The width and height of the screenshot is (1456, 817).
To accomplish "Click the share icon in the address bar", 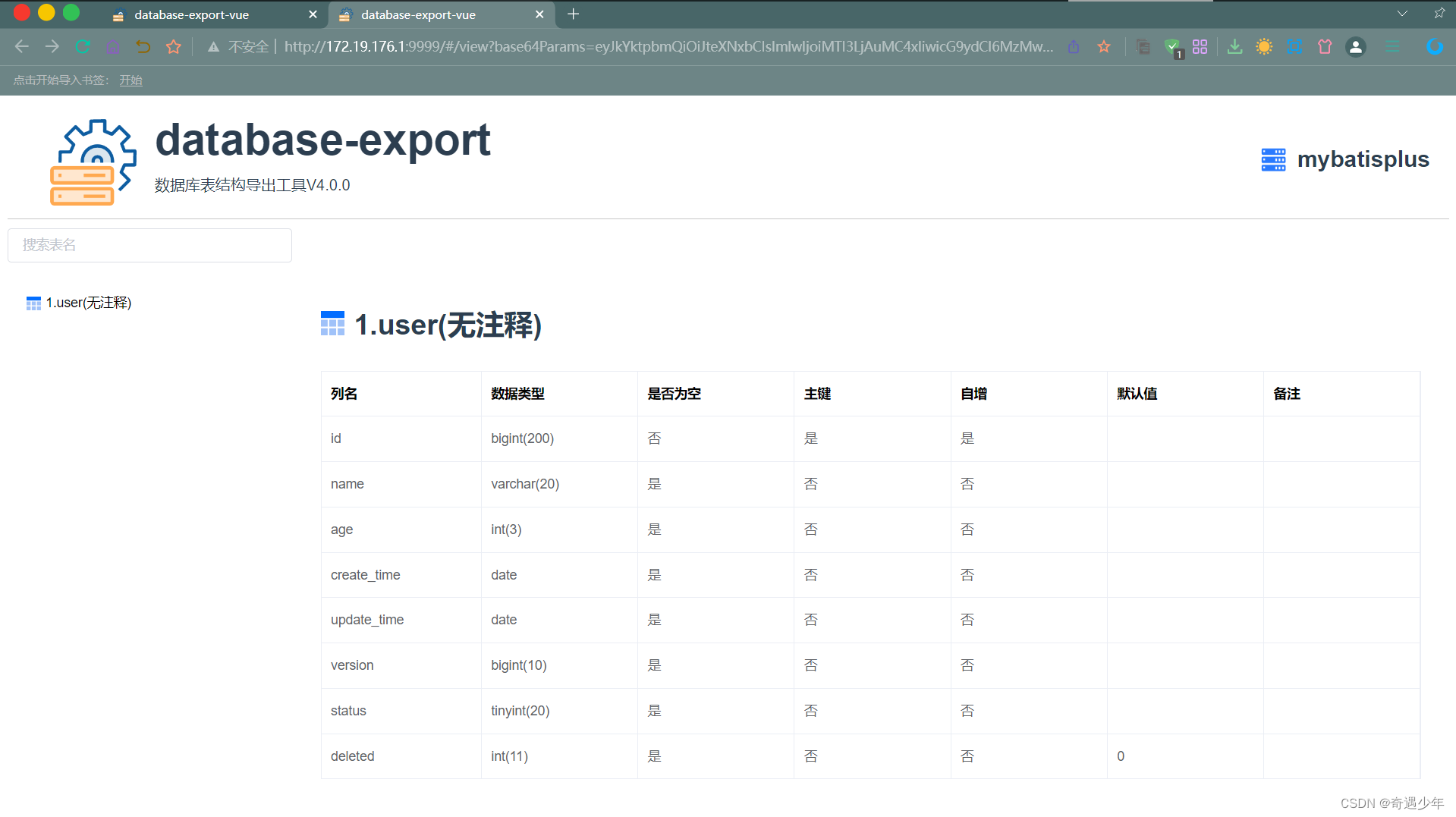I will pyautogui.click(x=1074, y=47).
